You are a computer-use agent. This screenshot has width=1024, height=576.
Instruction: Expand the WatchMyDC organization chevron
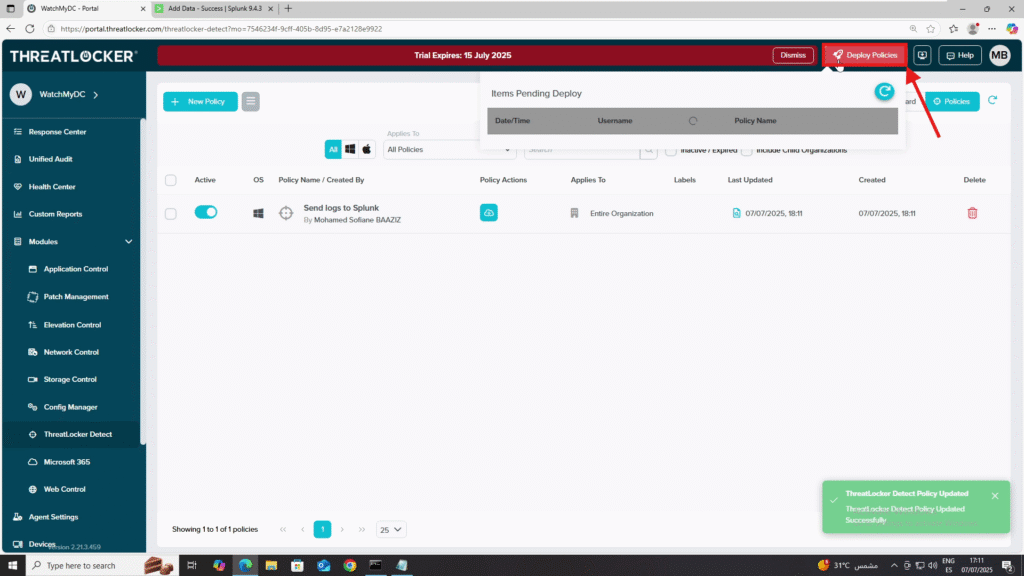click(x=96, y=95)
